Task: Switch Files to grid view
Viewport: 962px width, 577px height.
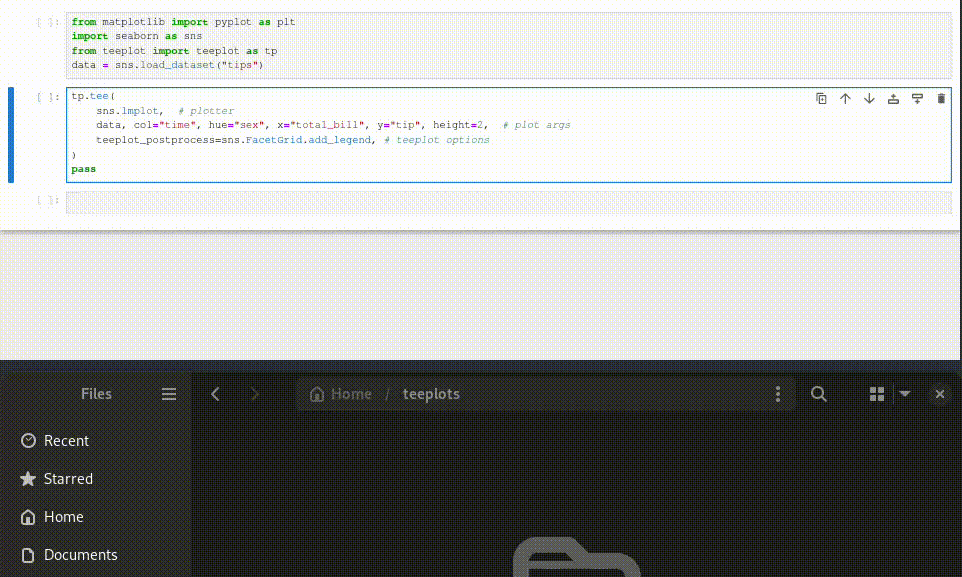Action: point(877,394)
